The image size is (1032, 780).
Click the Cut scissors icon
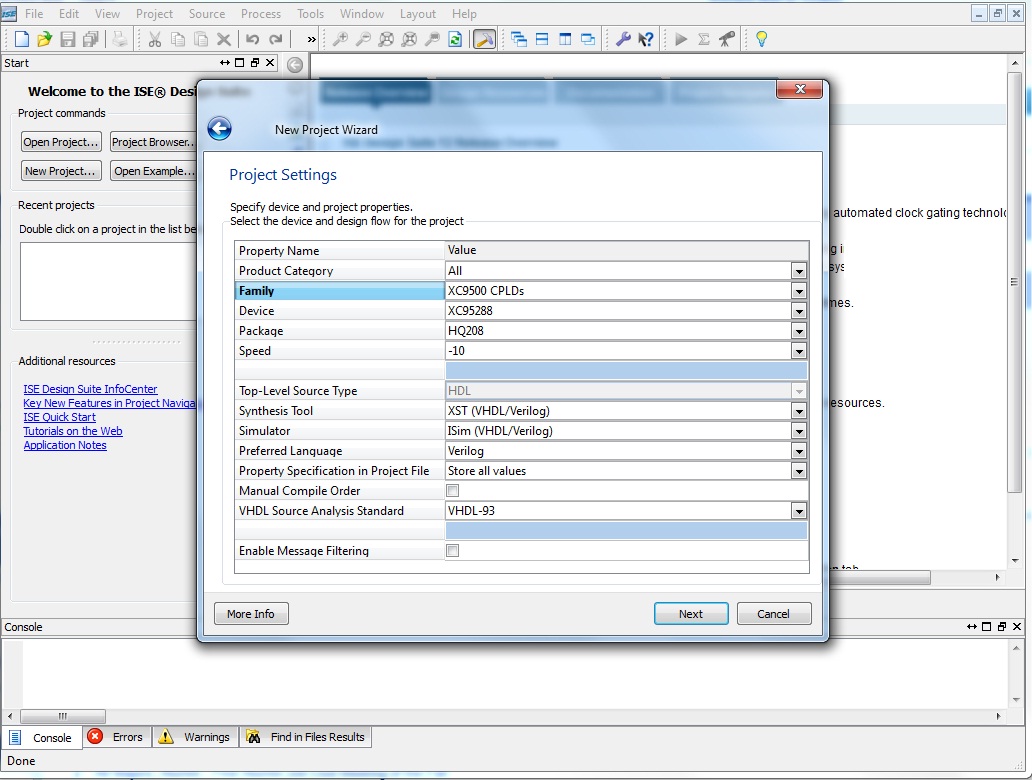[x=155, y=39]
